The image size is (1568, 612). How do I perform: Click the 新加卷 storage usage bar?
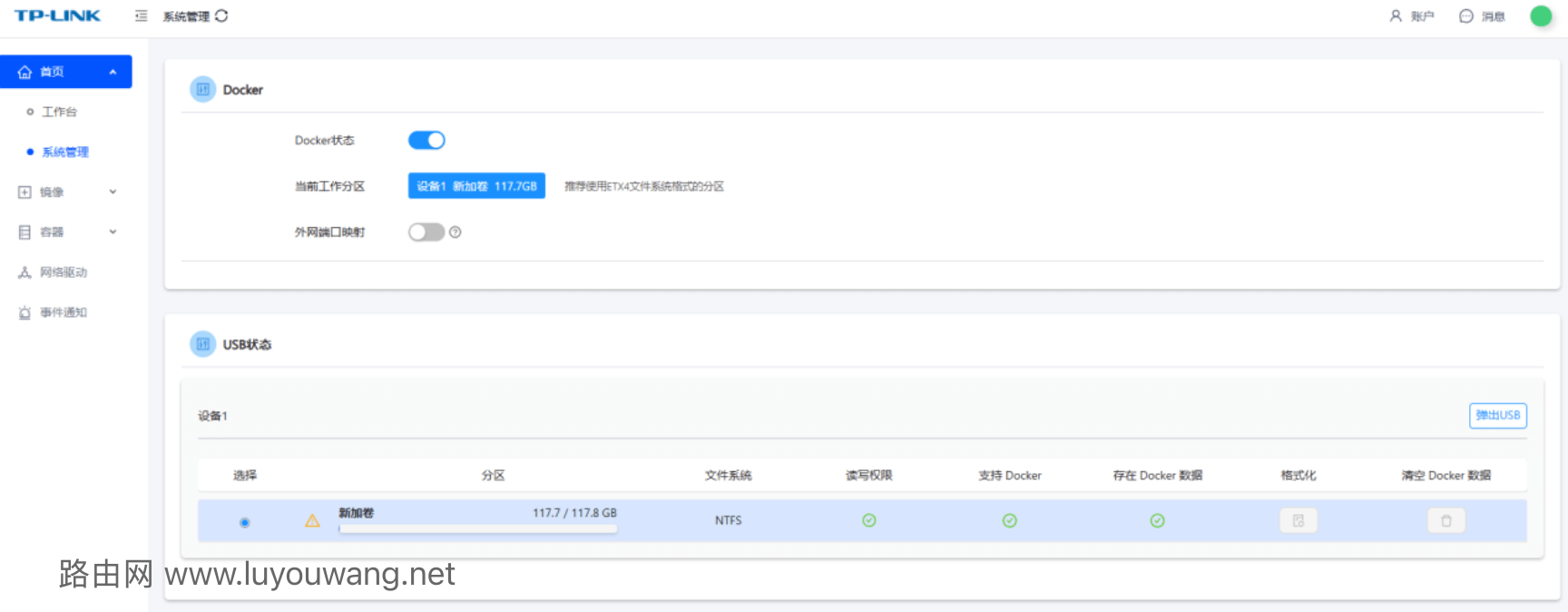pyautogui.click(x=478, y=528)
